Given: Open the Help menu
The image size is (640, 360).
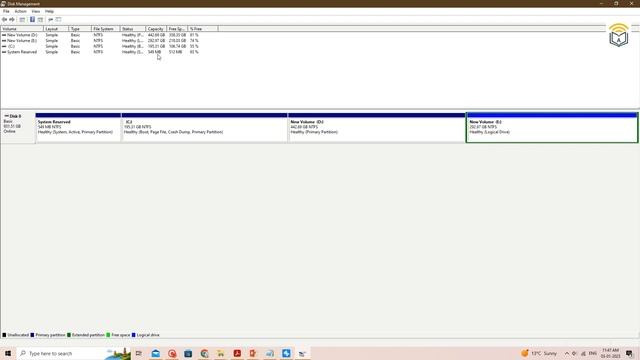Looking at the screenshot, I should point(49,11).
